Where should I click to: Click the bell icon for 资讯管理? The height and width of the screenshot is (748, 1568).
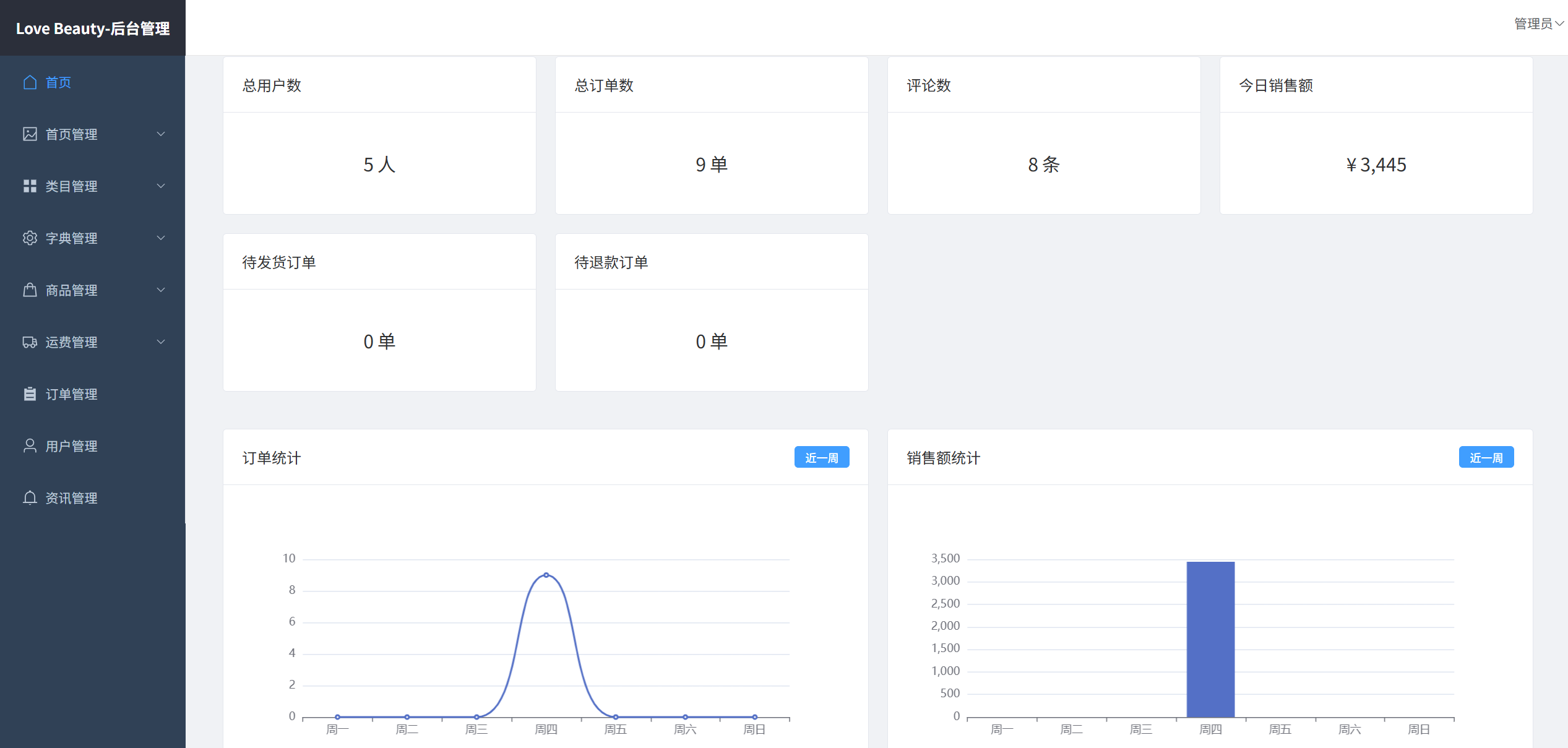click(x=30, y=498)
